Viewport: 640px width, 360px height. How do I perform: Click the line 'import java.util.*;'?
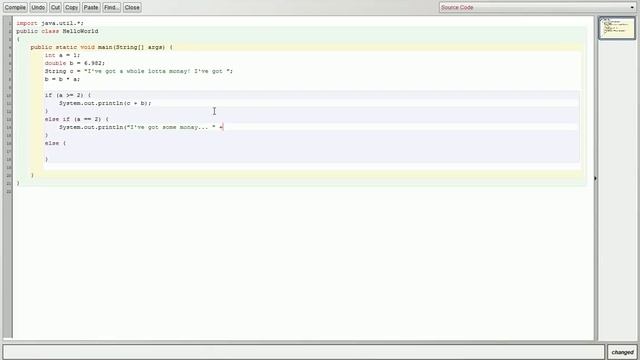pyautogui.click(x=50, y=23)
